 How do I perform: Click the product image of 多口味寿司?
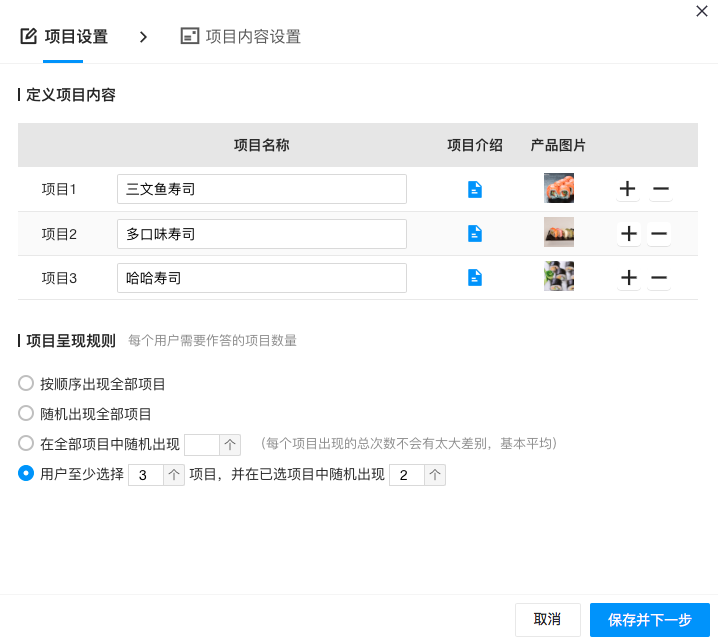pyautogui.click(x=559, y=232)
